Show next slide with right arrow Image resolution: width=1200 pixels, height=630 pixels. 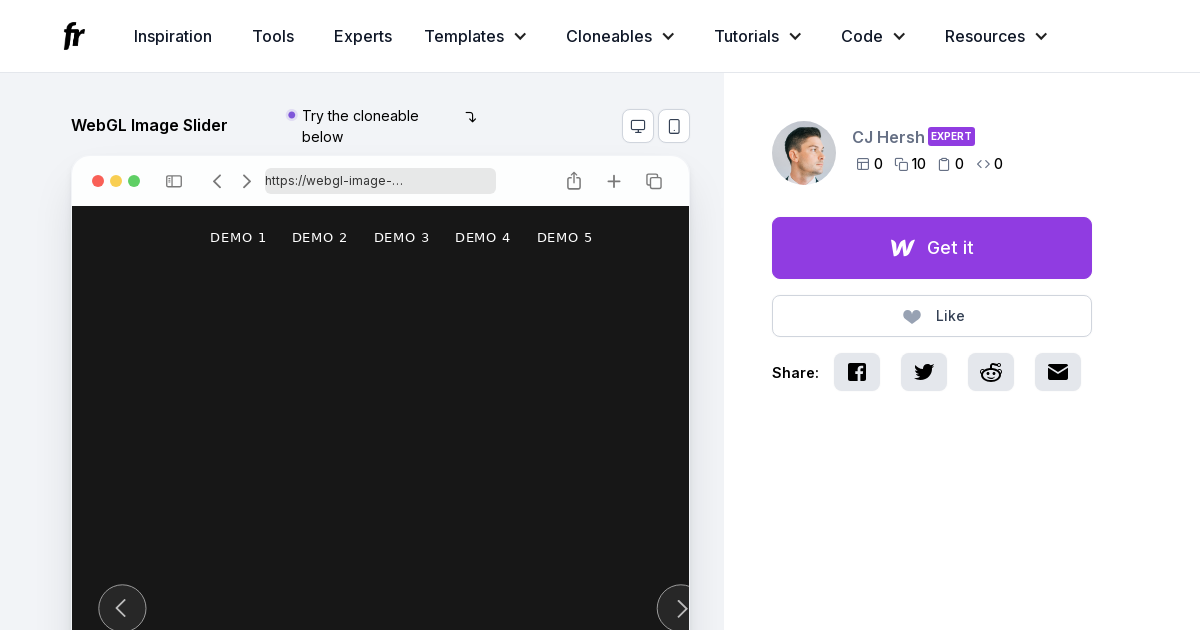pyautogui.click(x=674, y=607)
